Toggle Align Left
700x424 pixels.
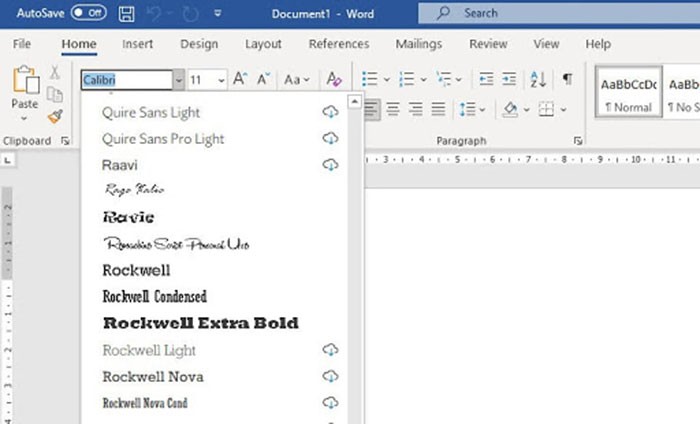click(371, 108)
